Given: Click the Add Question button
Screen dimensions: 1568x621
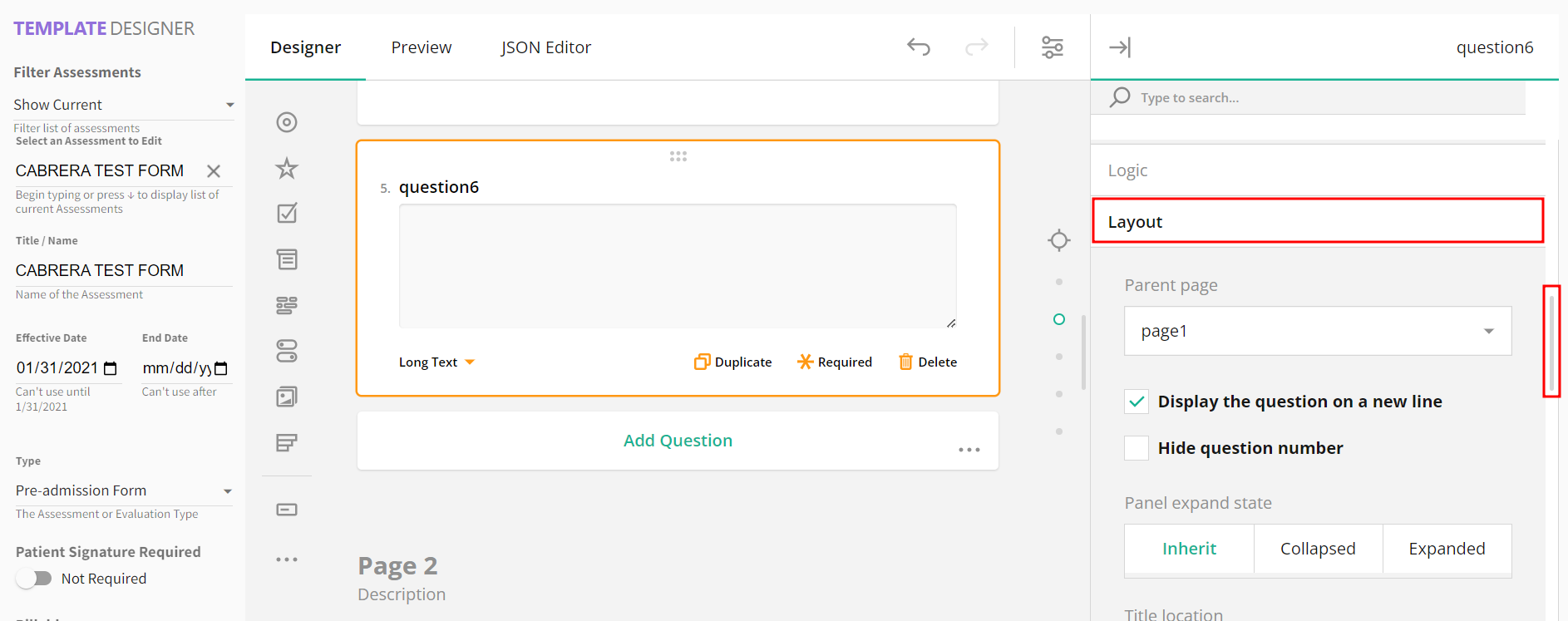Looking at the screenshot, I should tap(678, 441).
